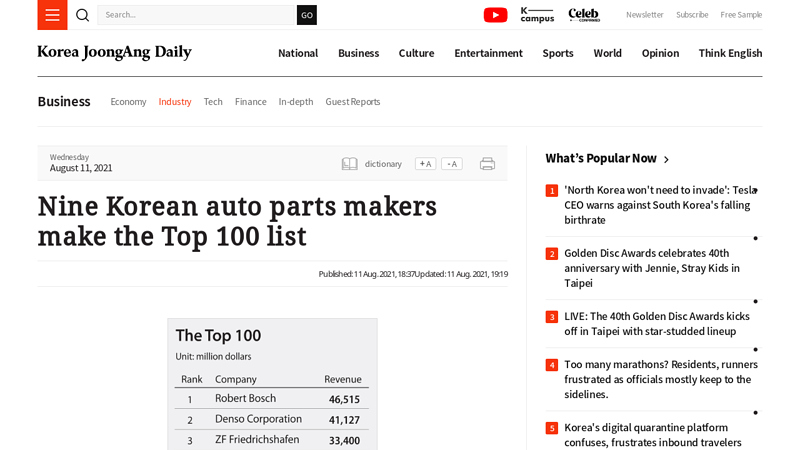Decrease font size with -A button

pos(452,164)
